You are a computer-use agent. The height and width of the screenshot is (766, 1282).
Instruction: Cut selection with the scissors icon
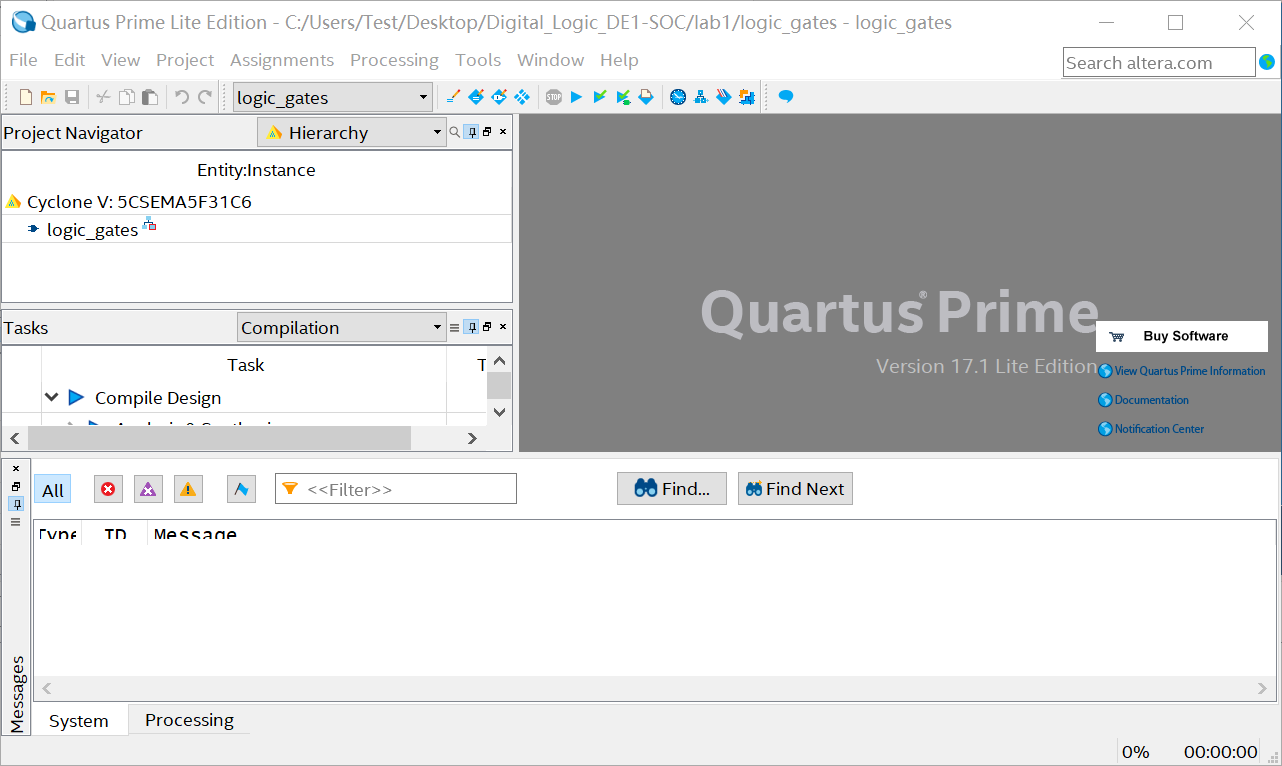point(103,97)
